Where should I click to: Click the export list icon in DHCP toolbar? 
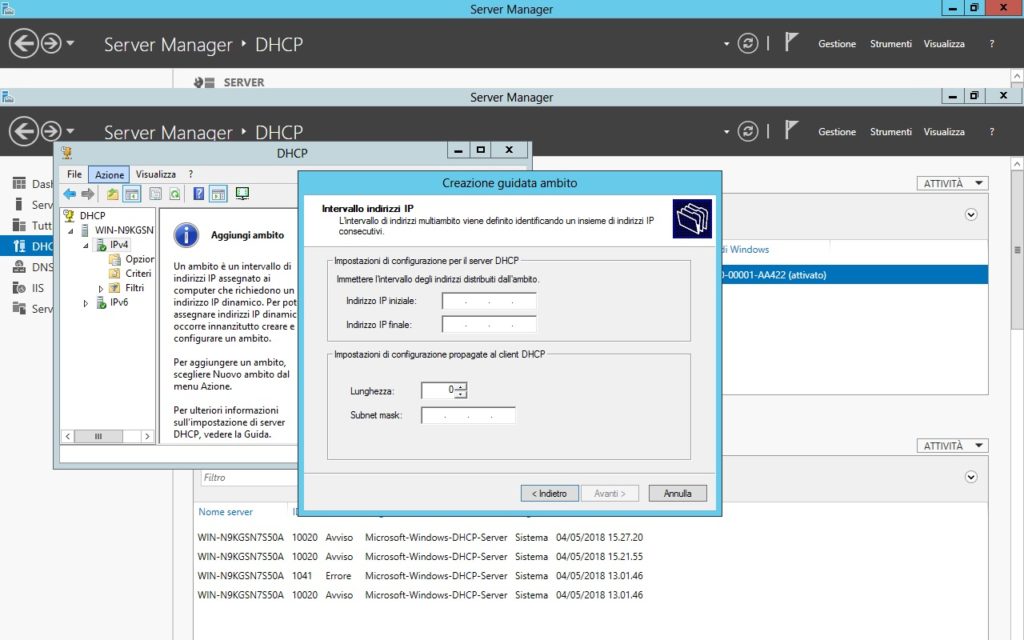tap(155, 194)
